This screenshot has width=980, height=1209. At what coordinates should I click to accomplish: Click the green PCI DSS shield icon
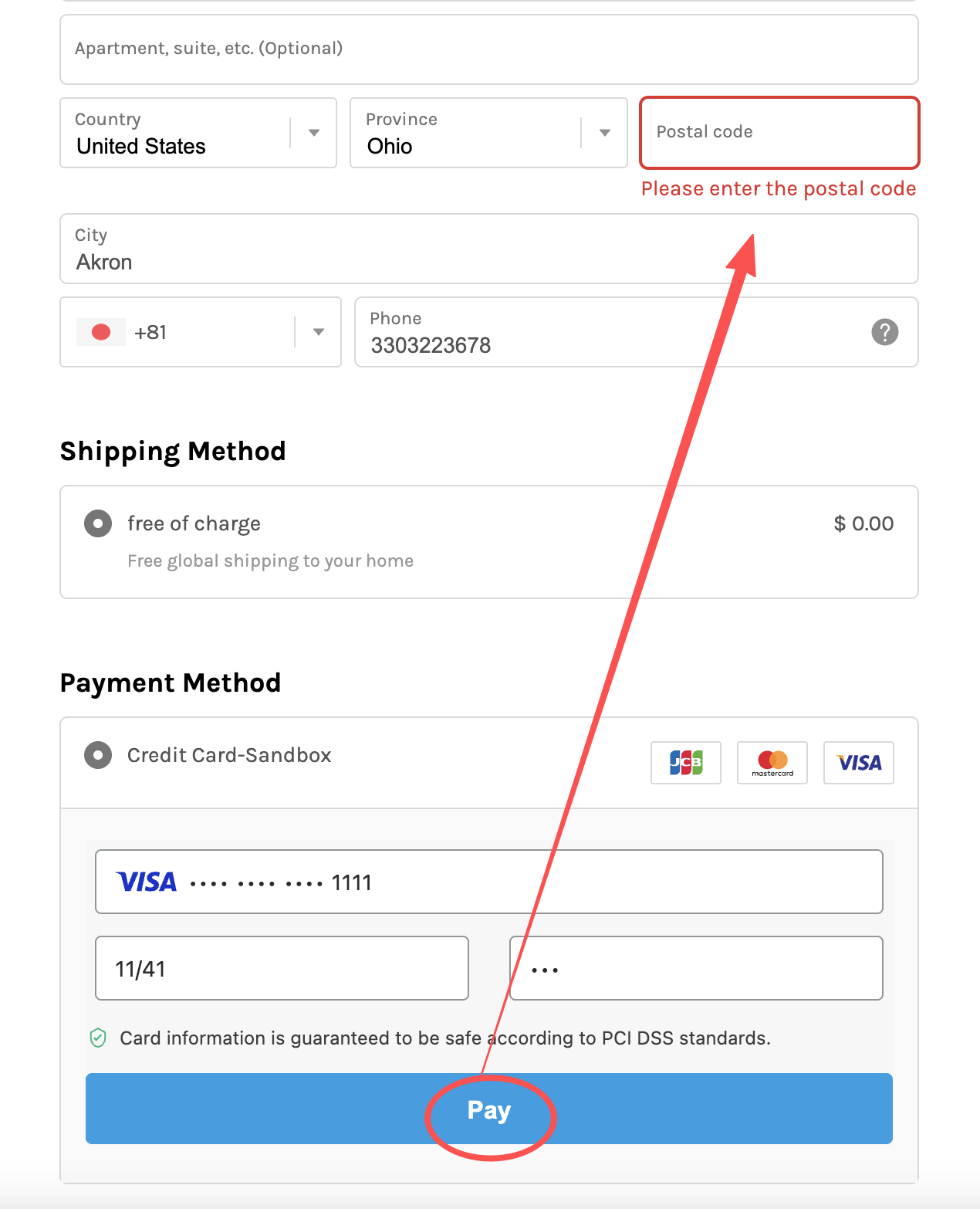[98, 1038]
